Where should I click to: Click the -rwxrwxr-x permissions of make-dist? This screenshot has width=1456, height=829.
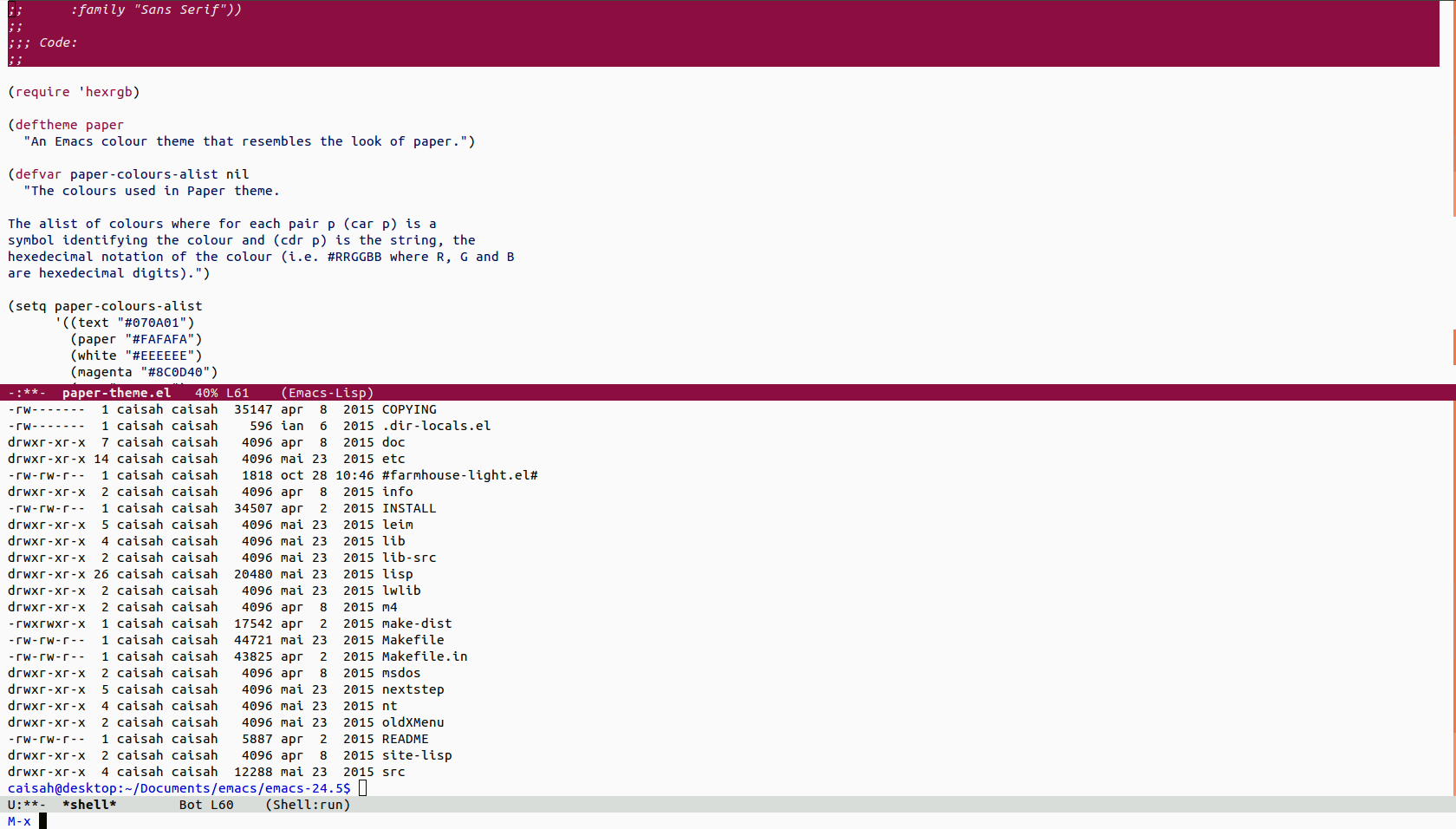47,623
